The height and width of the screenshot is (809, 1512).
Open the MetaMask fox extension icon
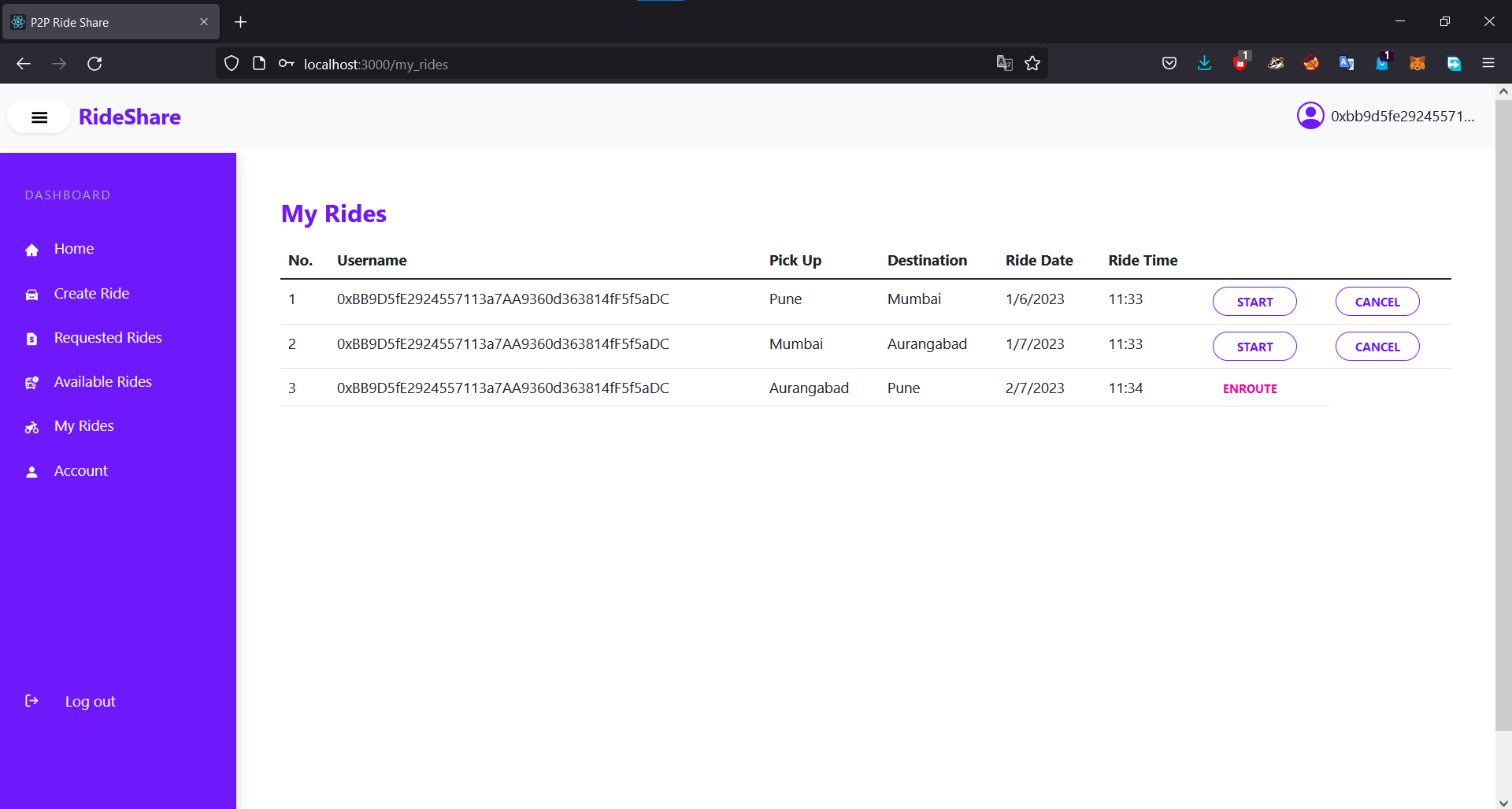click(x=1418, y=64)
